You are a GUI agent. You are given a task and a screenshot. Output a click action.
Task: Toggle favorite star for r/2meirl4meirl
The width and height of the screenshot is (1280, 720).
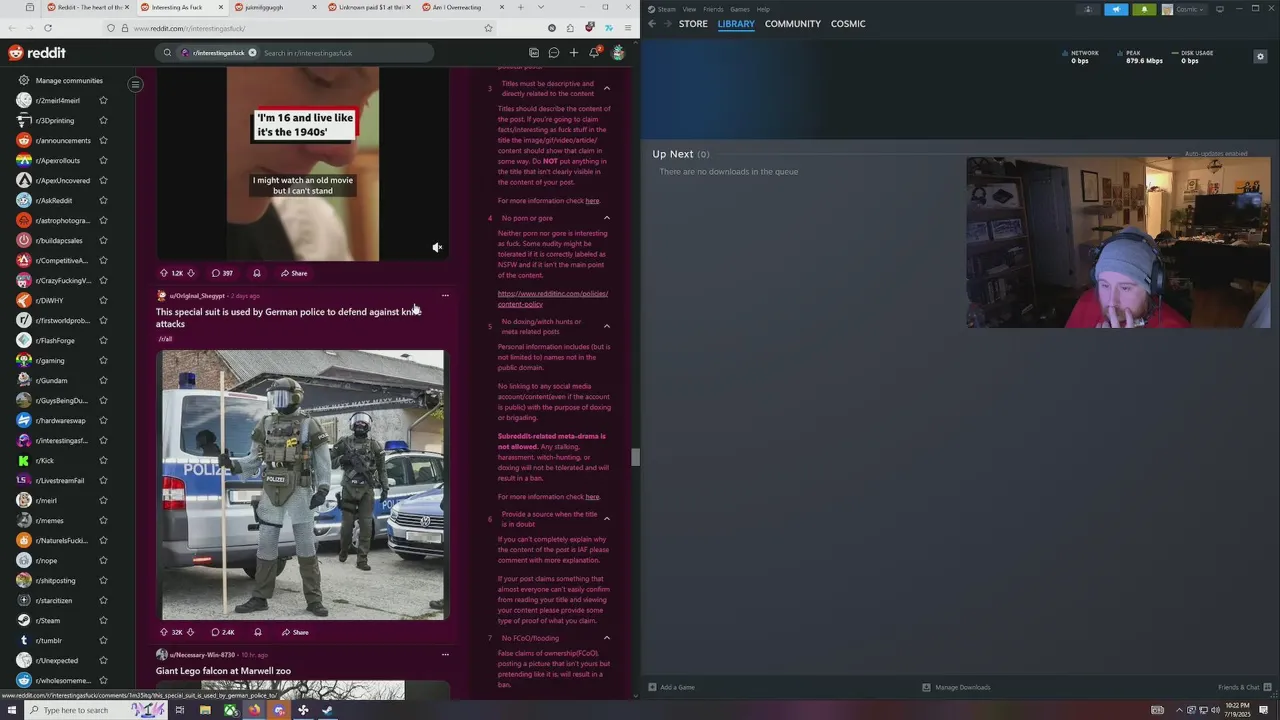[103, 100]
